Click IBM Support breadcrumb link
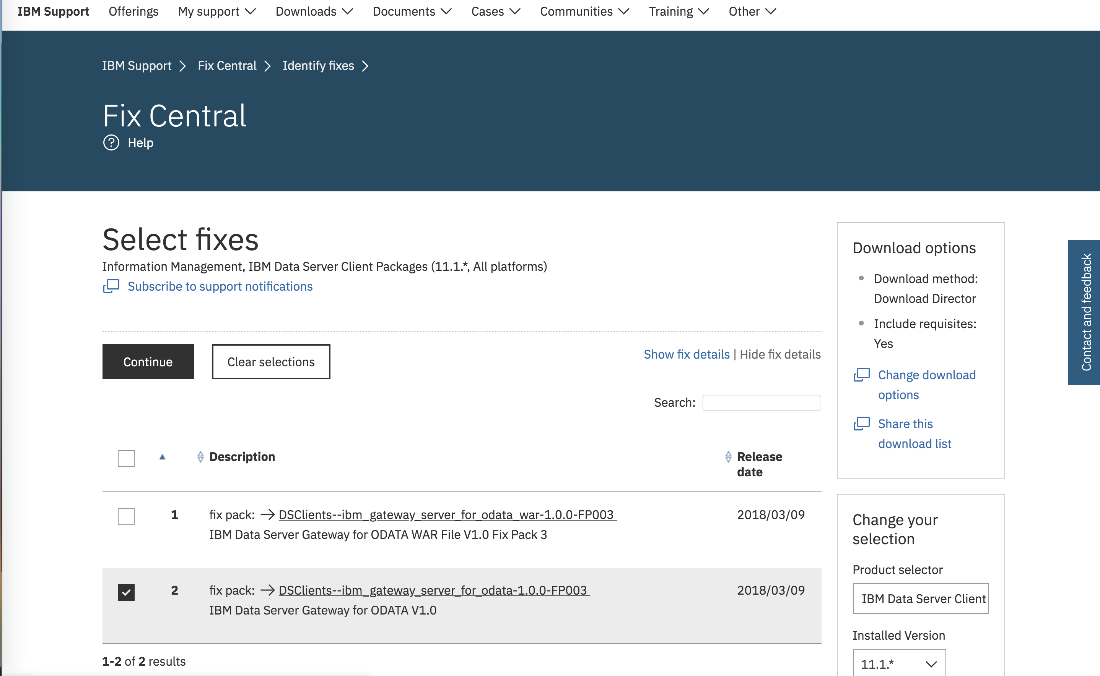1100x676 pixels. point(137,66)
